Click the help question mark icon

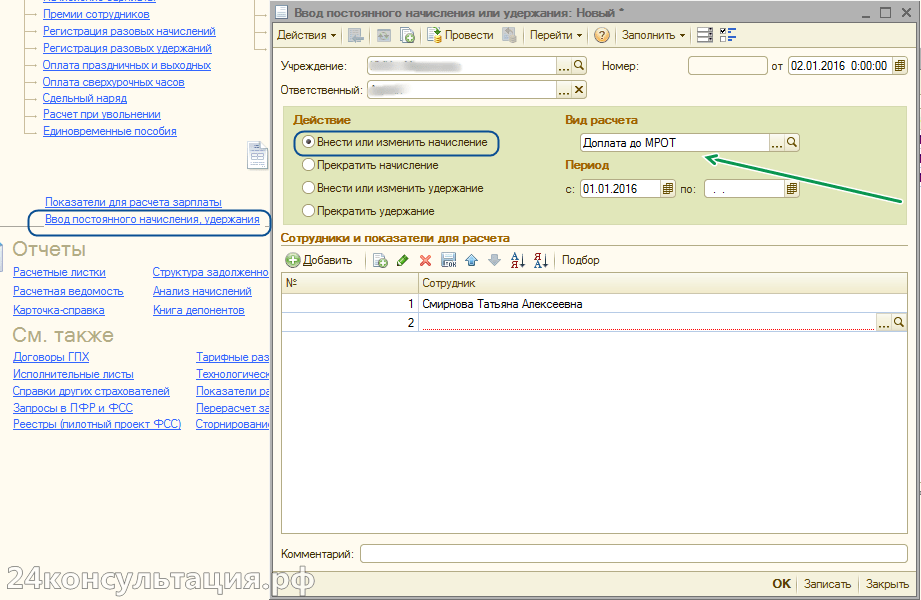pyautogui.click(x=602, y=35)
